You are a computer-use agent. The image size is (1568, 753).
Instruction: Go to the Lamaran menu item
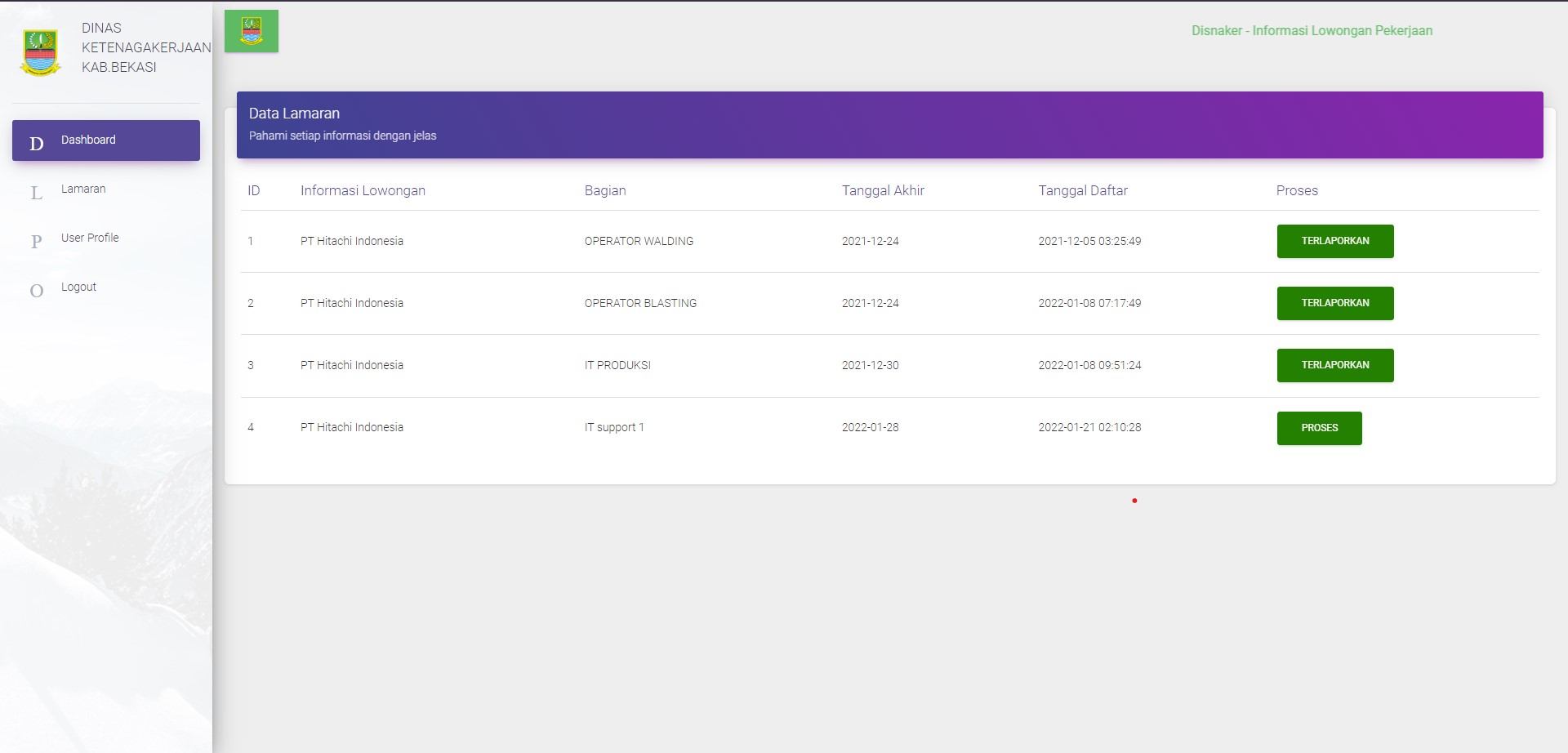83,189
